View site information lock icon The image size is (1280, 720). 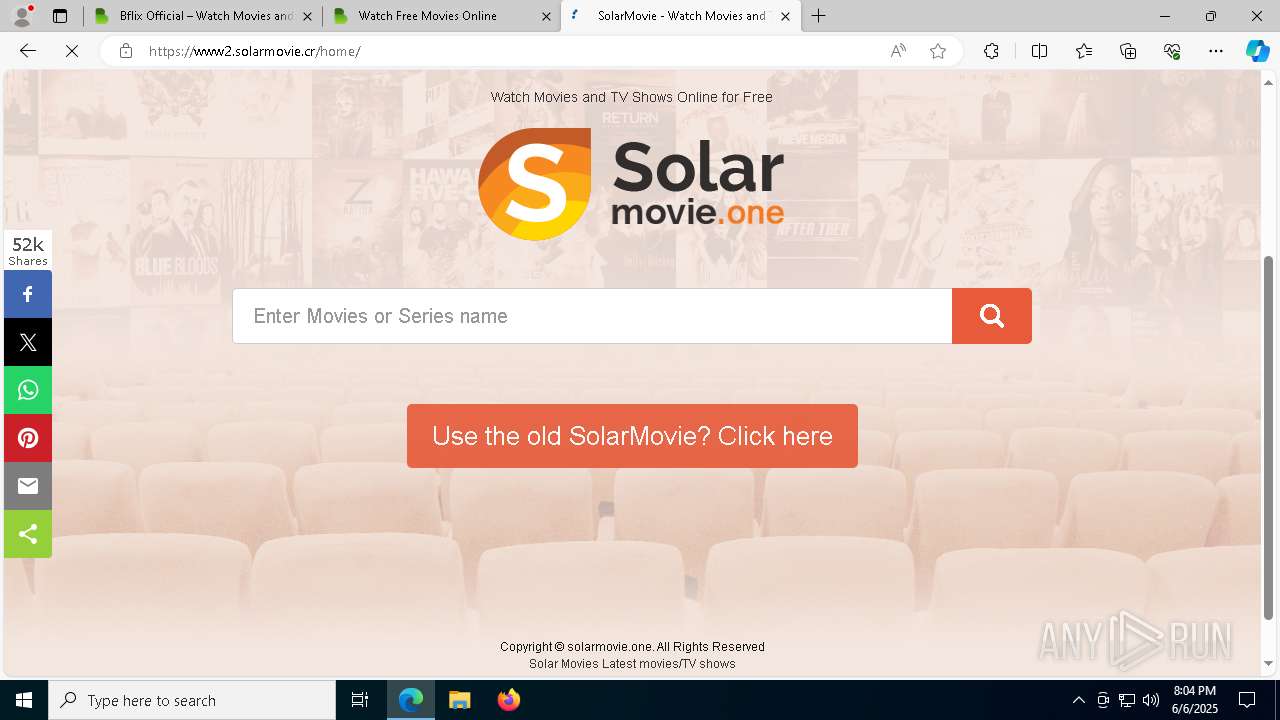(x=126, y=51)
